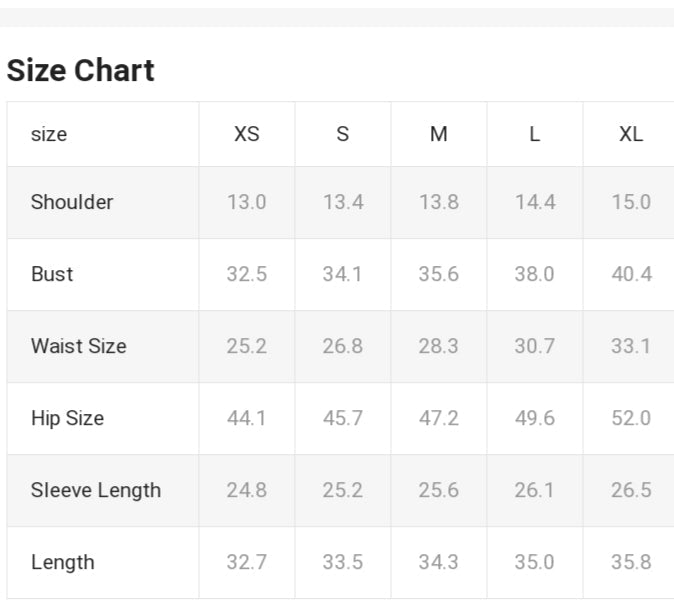Viewport: 674px width, 614px height.
Task: Select the S size column header
Action: click(343, 134)
